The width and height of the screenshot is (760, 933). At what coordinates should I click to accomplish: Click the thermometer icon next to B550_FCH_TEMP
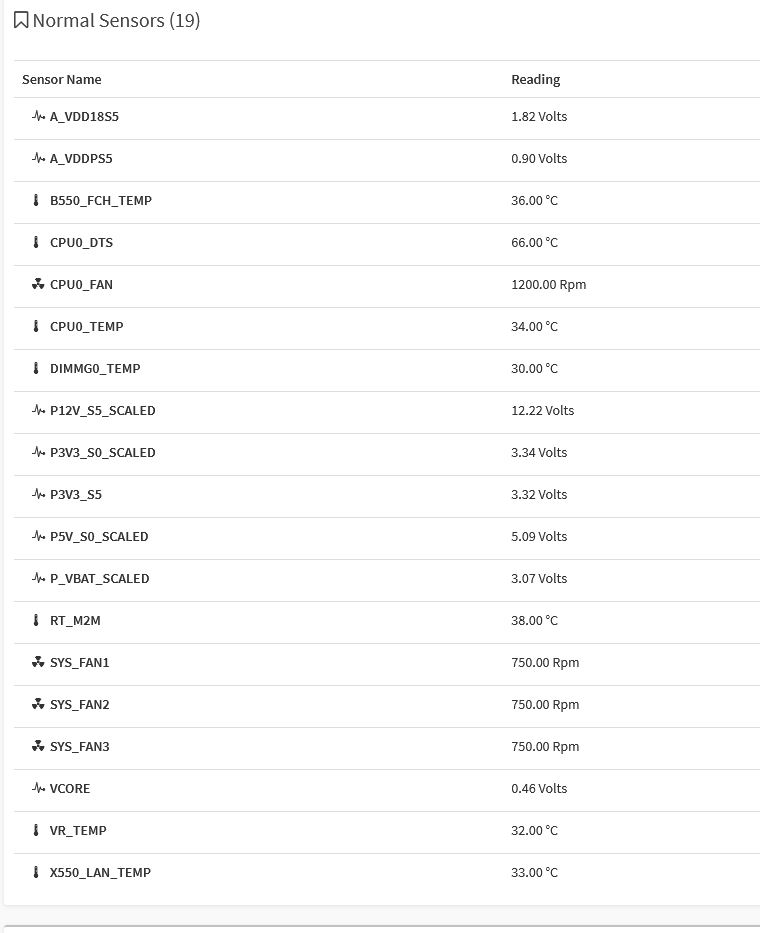tap(38, 201)
